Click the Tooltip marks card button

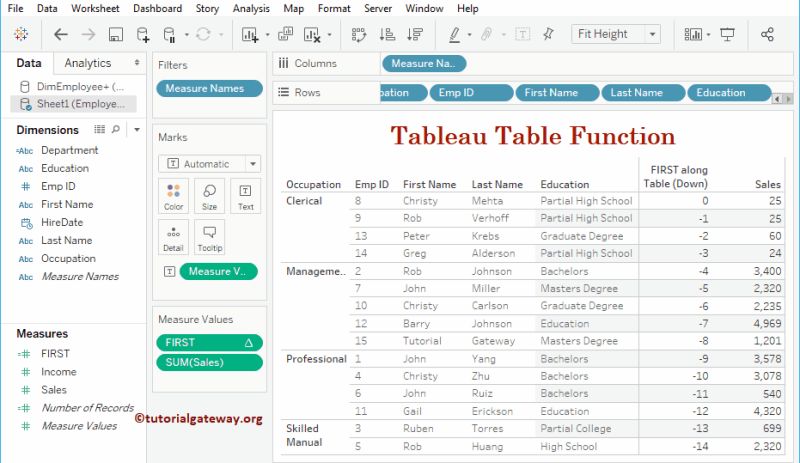(210, 237)
